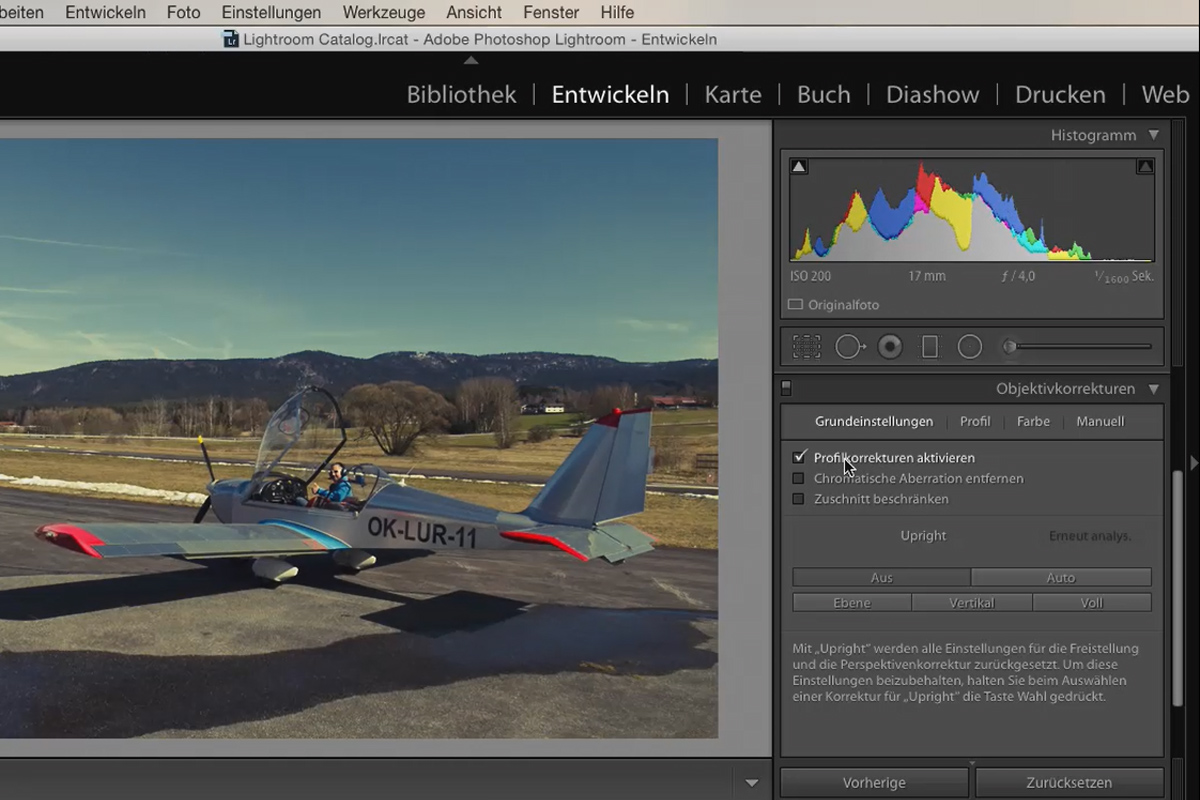Click Upright Auto button

tap(1061, 577)
